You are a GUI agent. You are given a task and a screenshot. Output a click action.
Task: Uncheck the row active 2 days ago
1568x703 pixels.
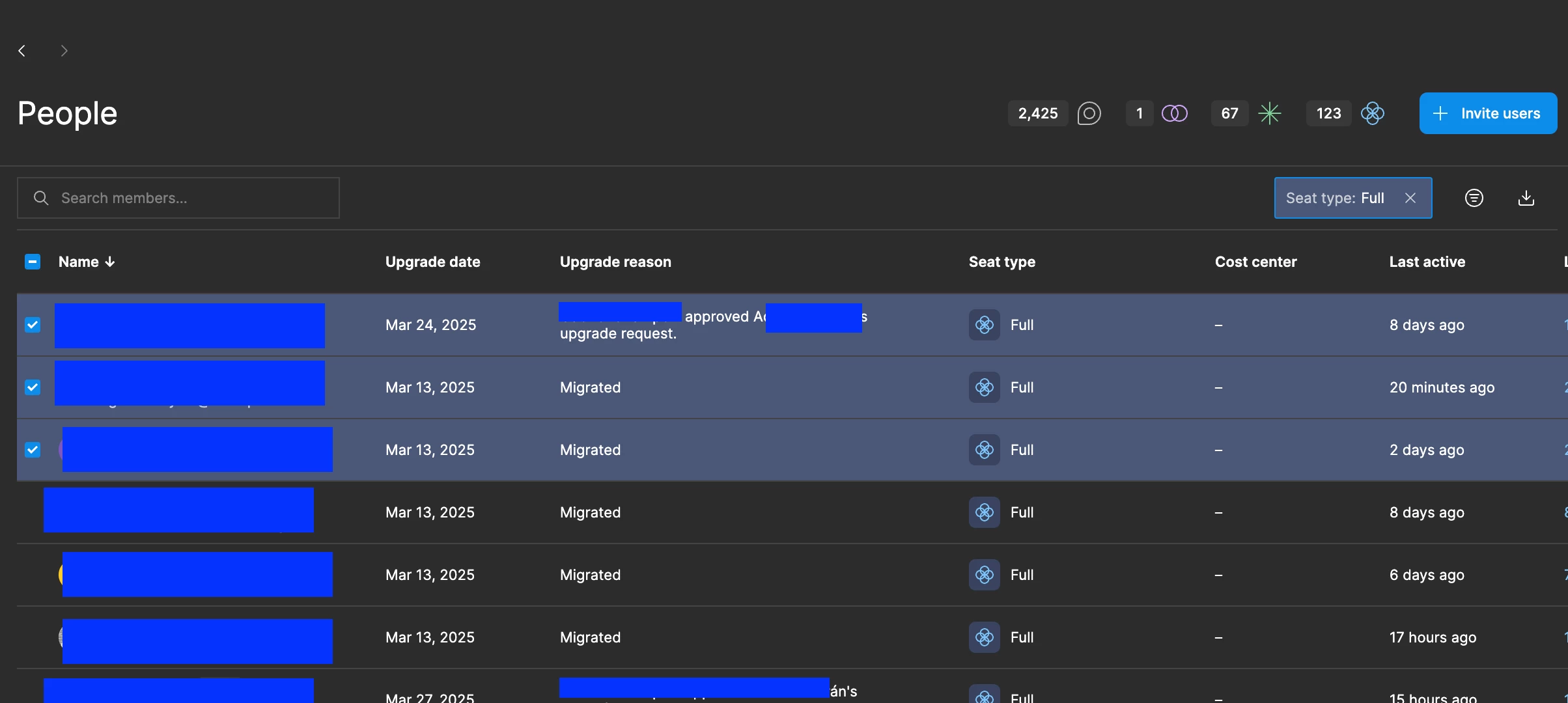tap(33, 450)
